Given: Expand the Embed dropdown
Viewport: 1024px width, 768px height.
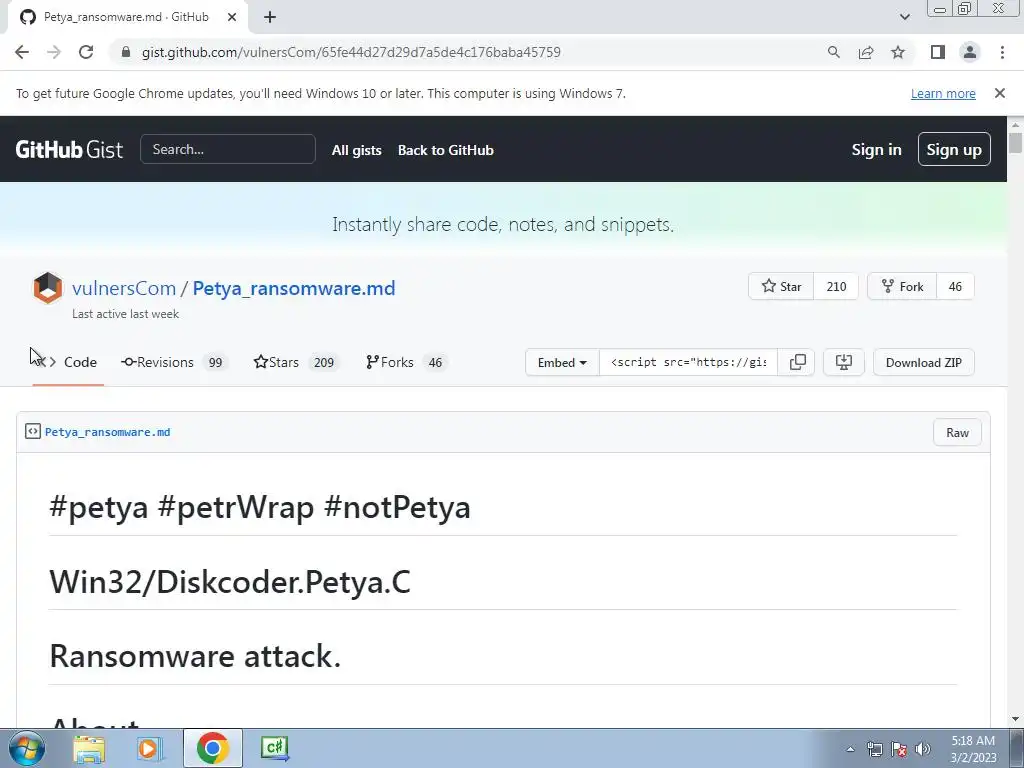Looking at the screenshot, I should 562,362.
